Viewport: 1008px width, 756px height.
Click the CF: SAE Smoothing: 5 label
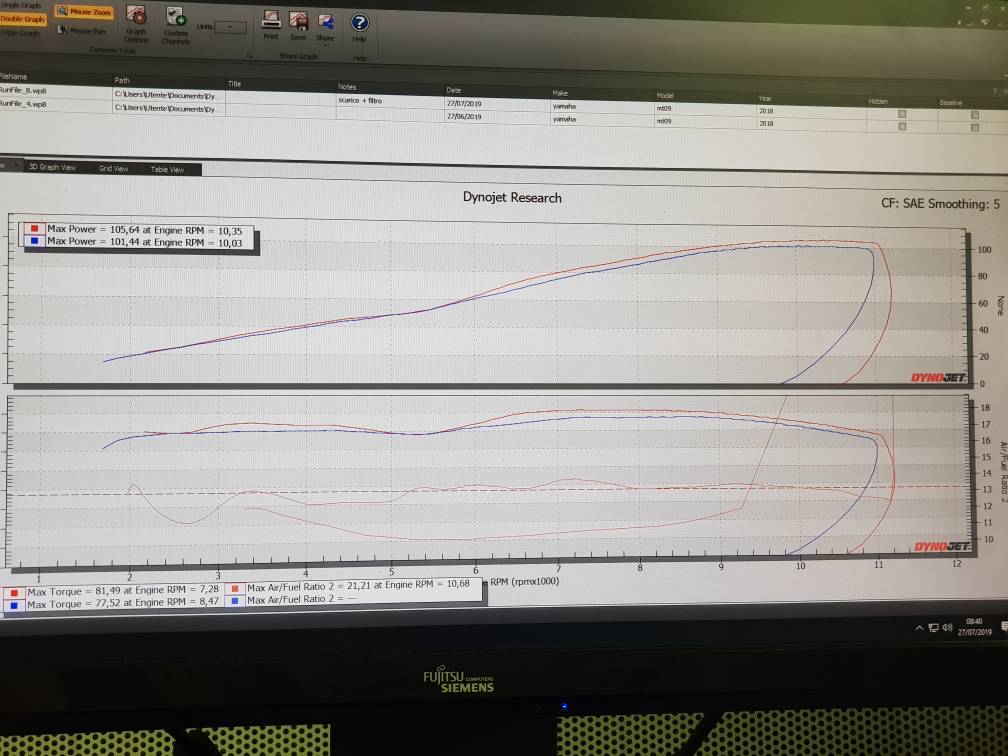[x=940, y=204]
